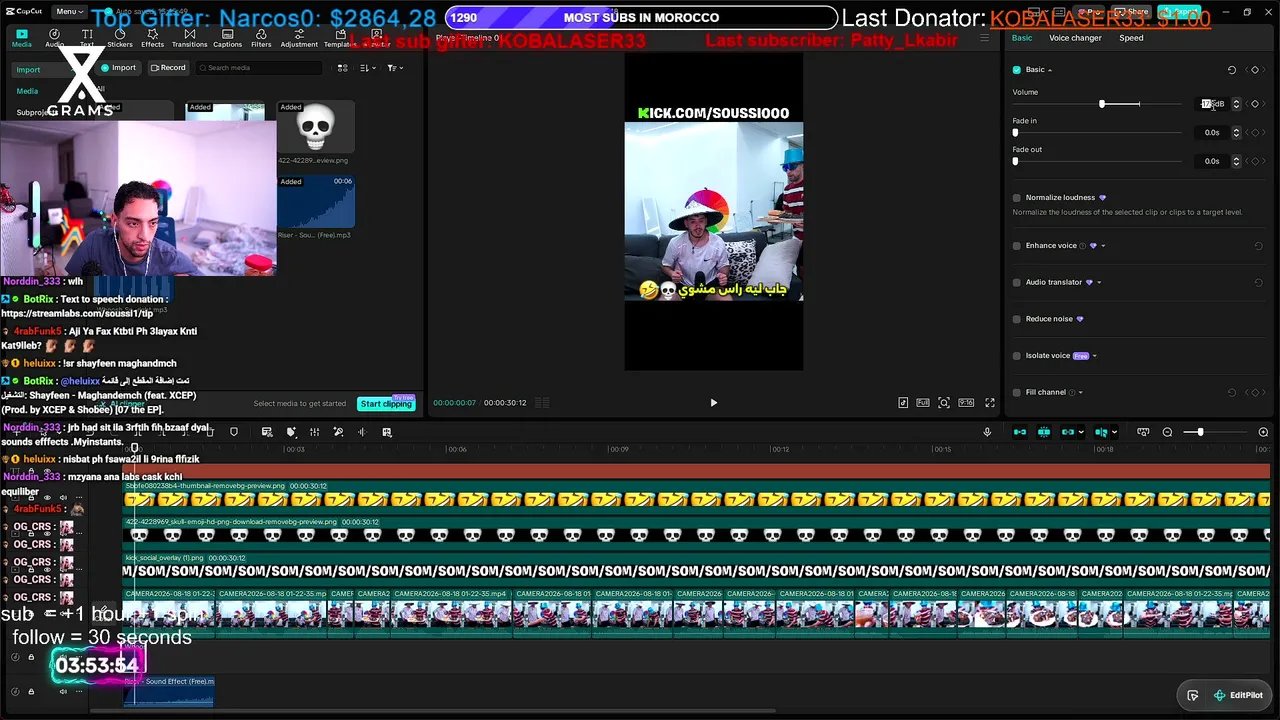Select the Riser Sound Effect audio clip

(x=168, y=690)
